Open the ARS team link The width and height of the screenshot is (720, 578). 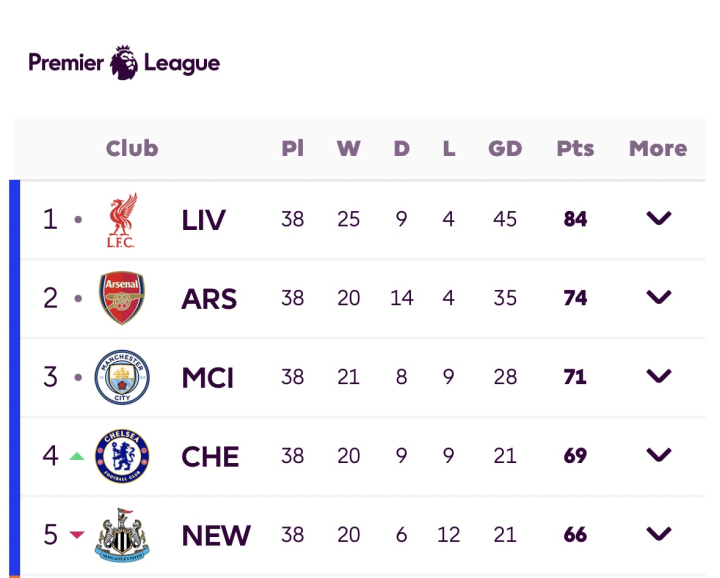(209, 299)
